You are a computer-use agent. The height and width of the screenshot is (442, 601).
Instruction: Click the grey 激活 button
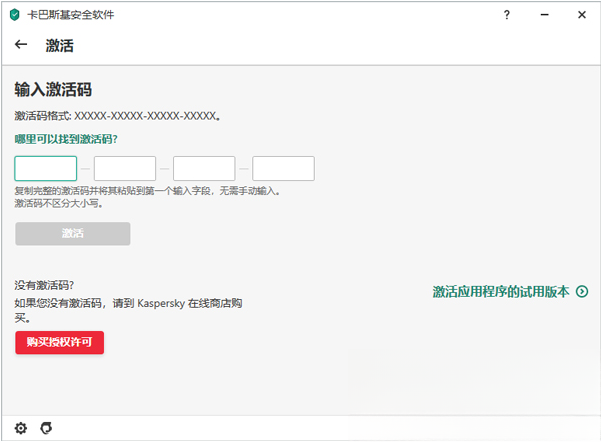pos(73,233)
